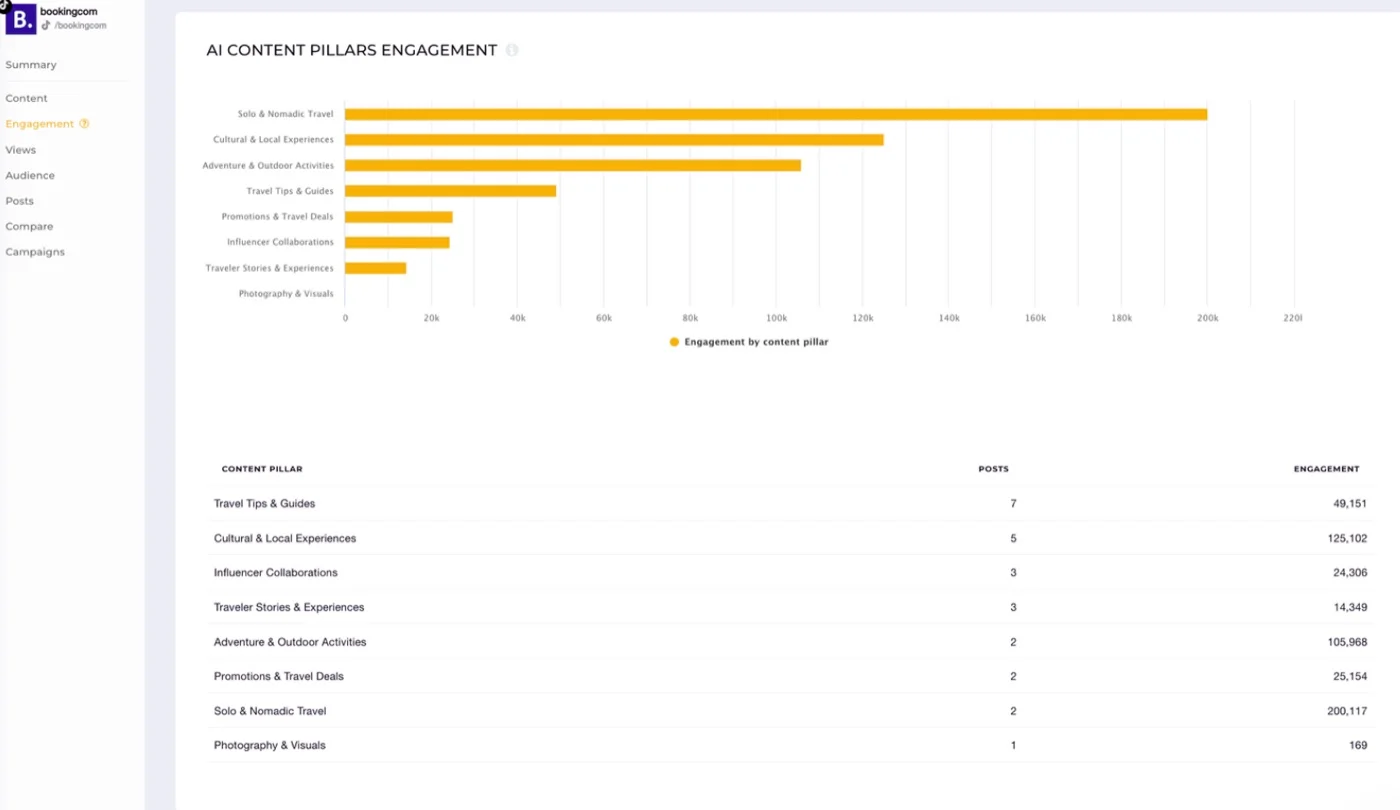Toggle the Engagement by content pillar legend

pos(749,342)
